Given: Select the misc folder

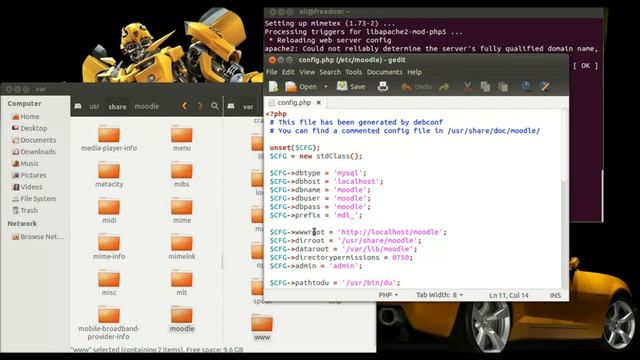Looking at the screenshot, I should click(x=109, y=282).
